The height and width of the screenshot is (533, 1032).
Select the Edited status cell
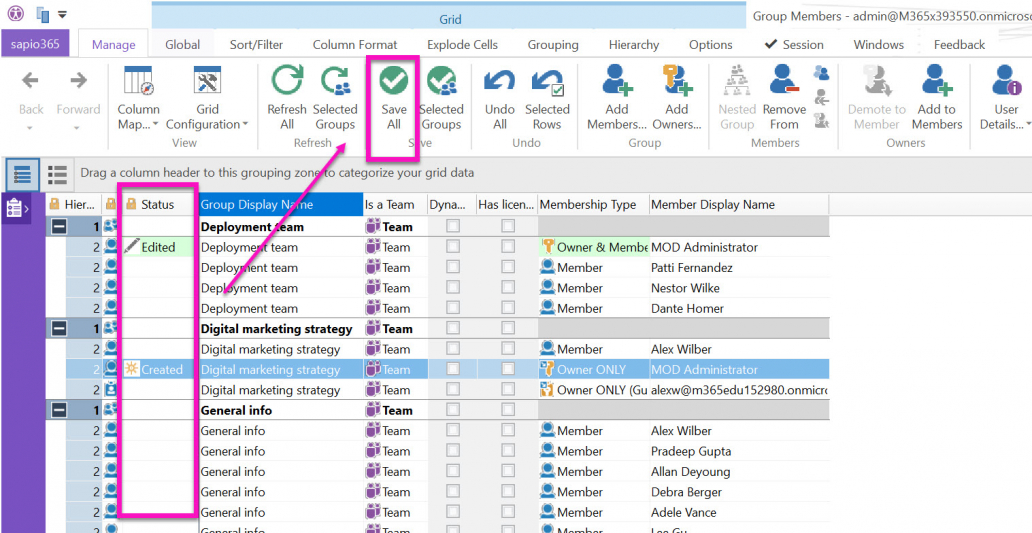pos(159,247)
